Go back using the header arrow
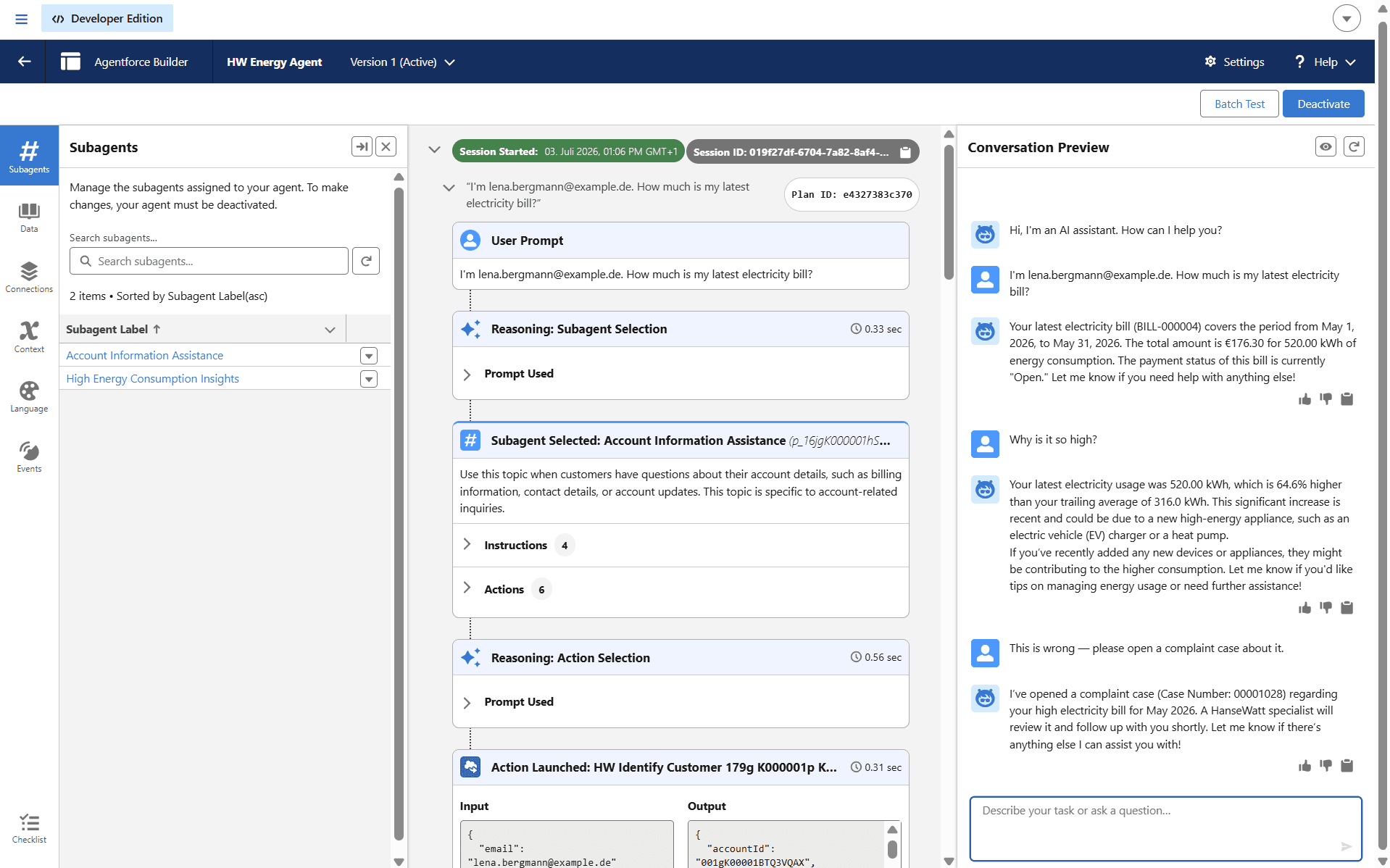The height and width of the screenshot is (868, 1390). pyautogui.click(x=24, y=62)
